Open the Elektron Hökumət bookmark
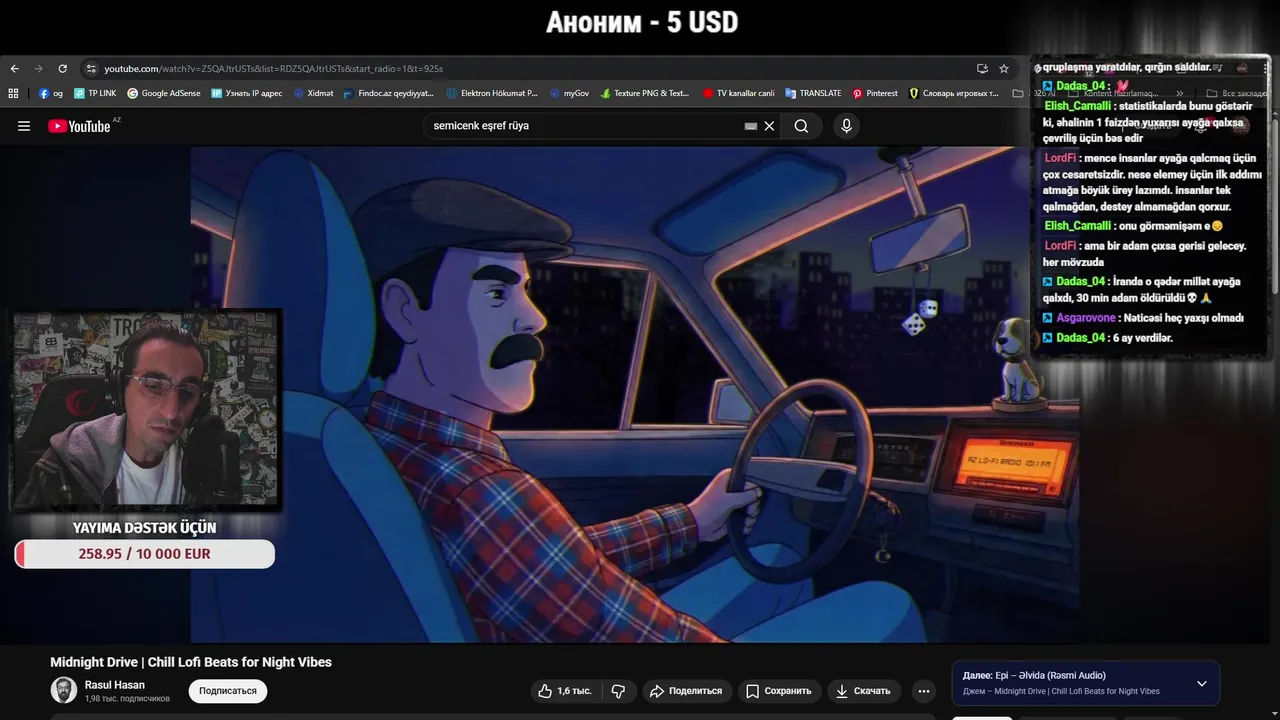The width and height of the screenshot is (1280, 720). click(x=492, y=93)
